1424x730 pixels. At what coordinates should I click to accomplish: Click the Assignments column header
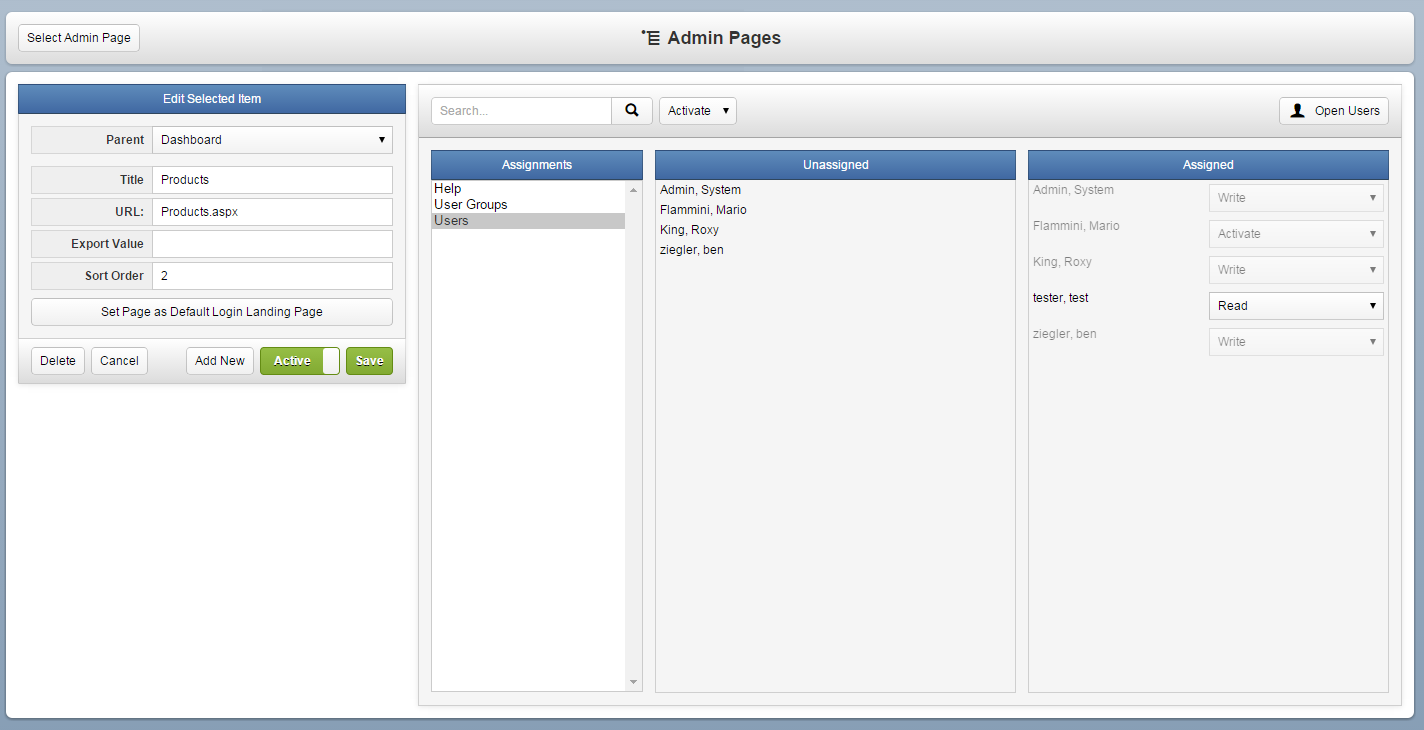point(537,165)
